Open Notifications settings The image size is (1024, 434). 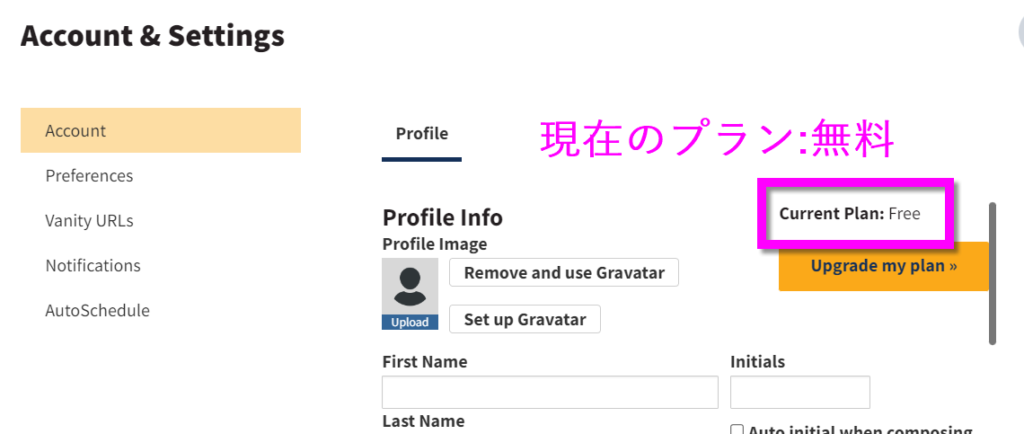[x=93, y=266]
